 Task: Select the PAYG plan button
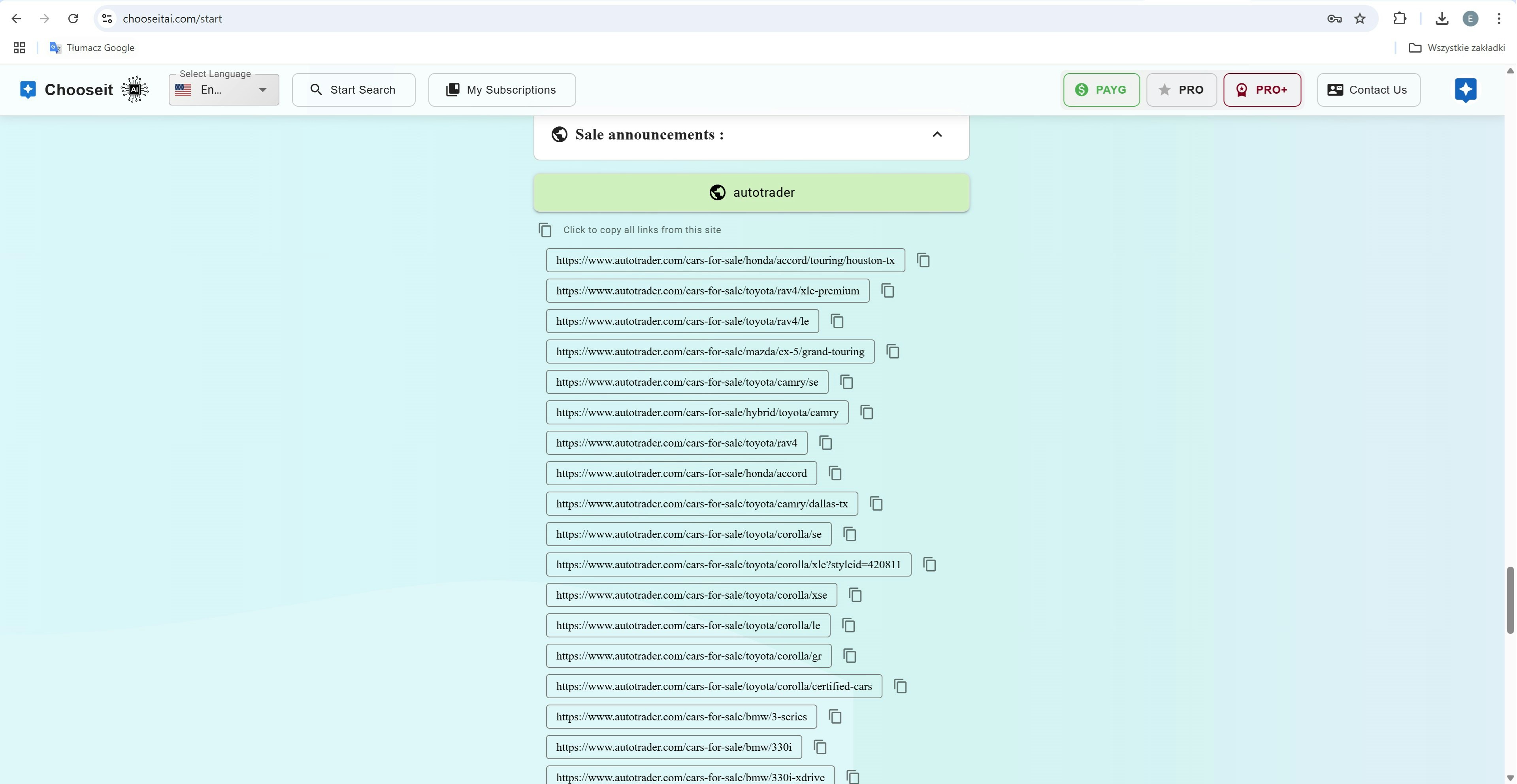click(1101, 90)
